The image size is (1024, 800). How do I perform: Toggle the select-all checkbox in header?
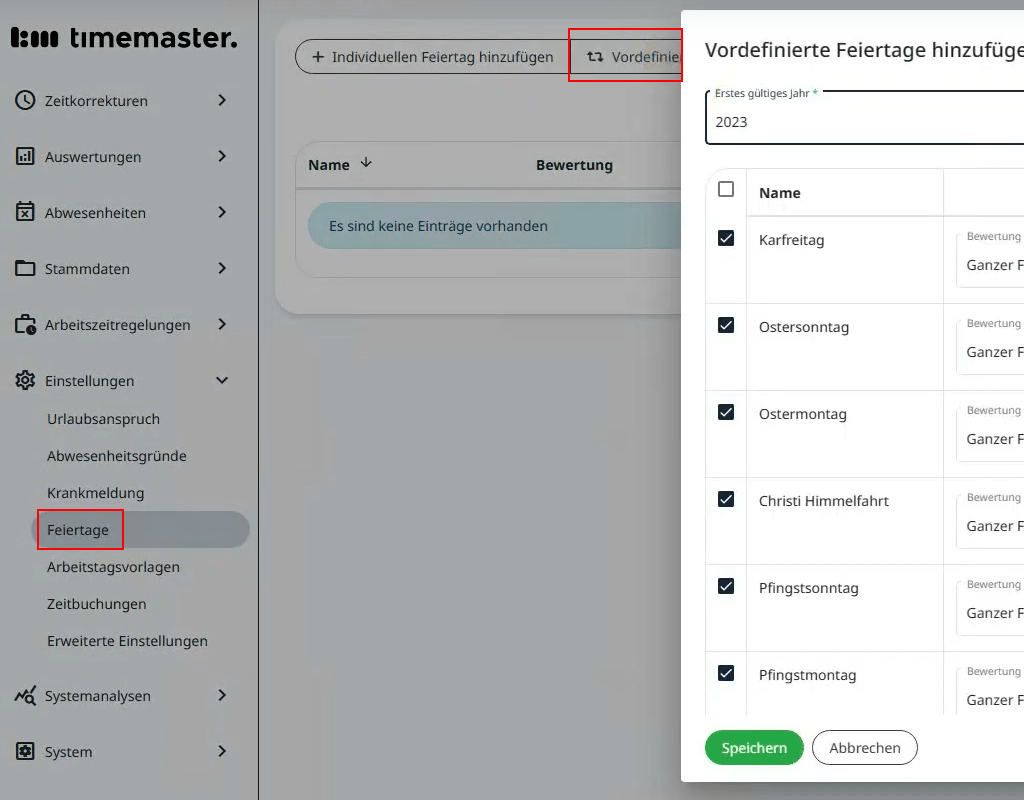pos(726,189)
